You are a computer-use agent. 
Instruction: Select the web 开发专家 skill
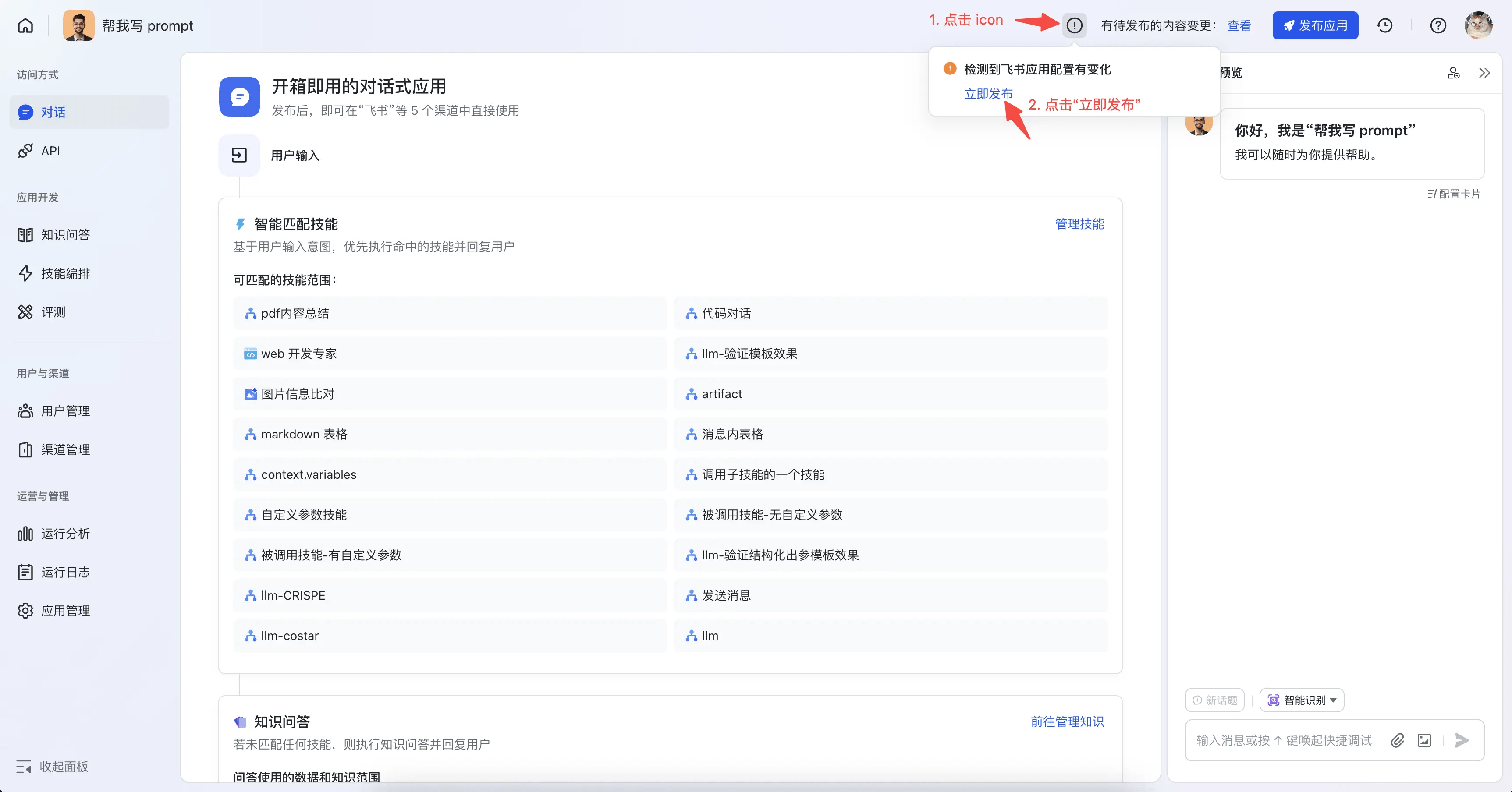450,354
